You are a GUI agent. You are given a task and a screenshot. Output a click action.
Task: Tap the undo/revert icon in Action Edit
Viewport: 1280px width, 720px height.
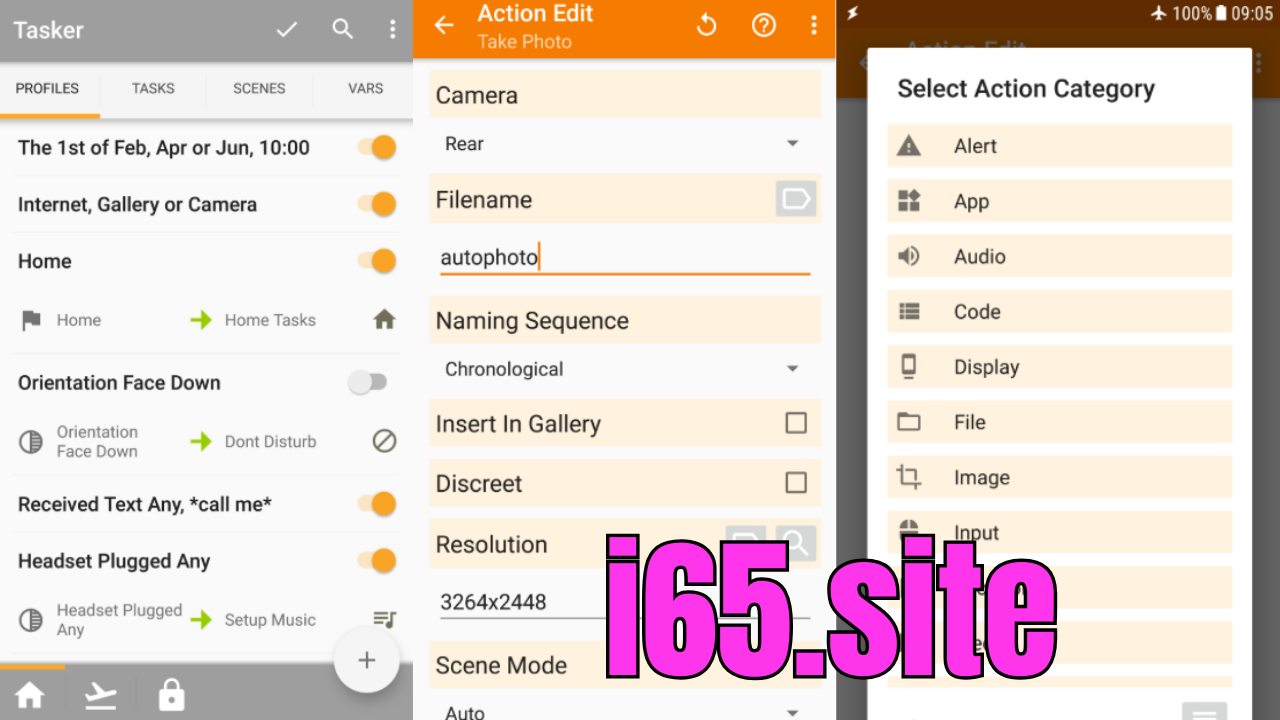point(707,26)
